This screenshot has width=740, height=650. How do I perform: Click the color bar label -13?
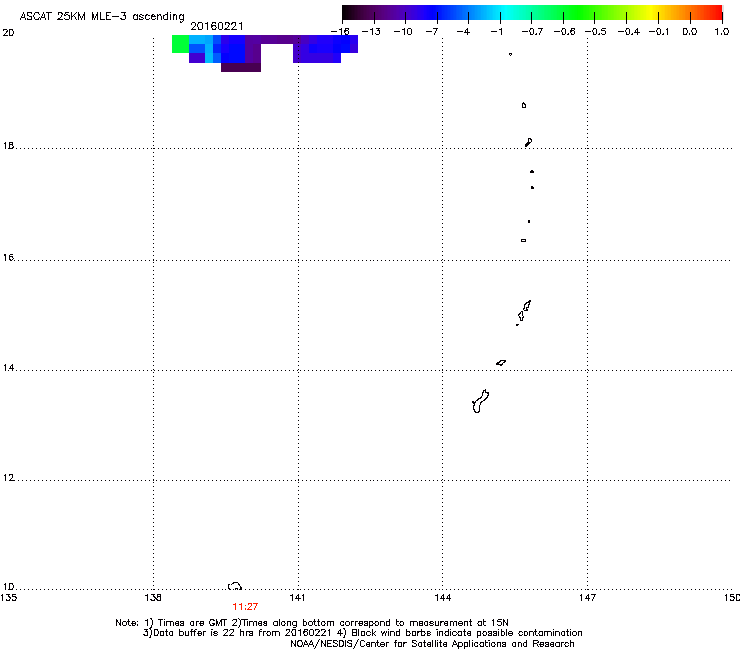tap(371, 32)
